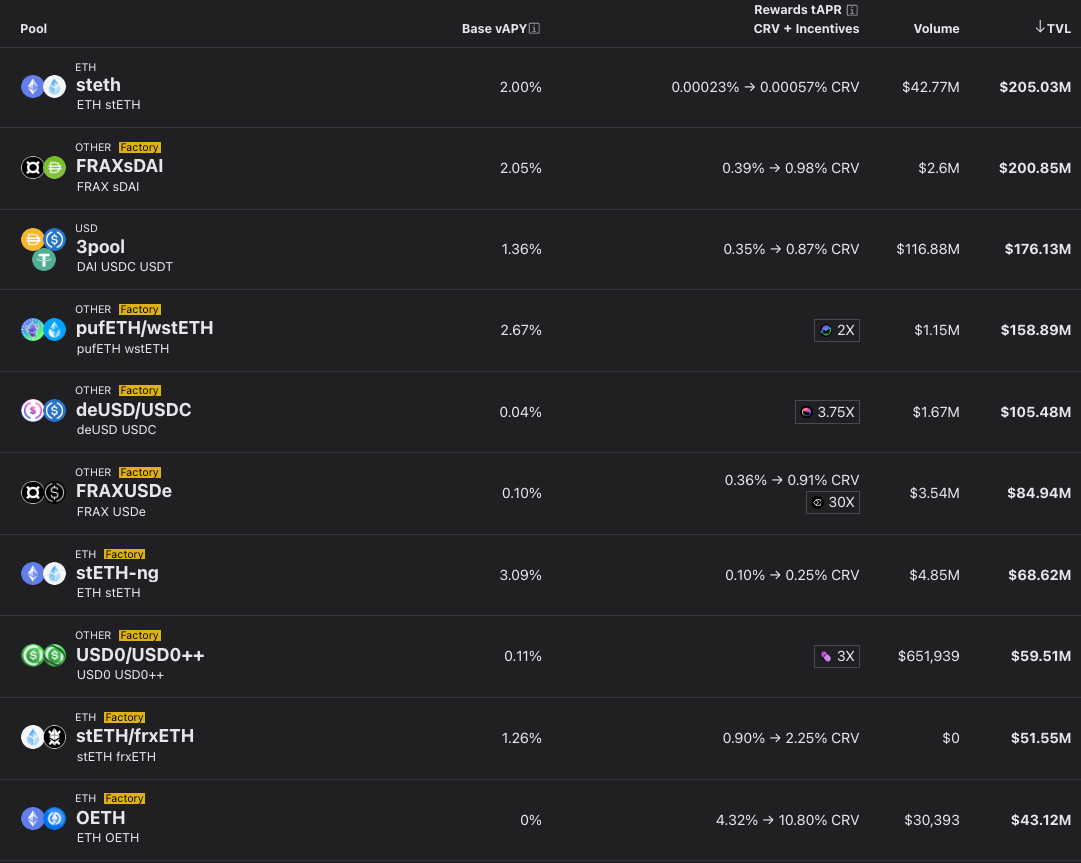Screen dimensions: 1081x863
Task: Click the 4.32% → 10.80% CRV rewards
Action: (x=787, y=820)
